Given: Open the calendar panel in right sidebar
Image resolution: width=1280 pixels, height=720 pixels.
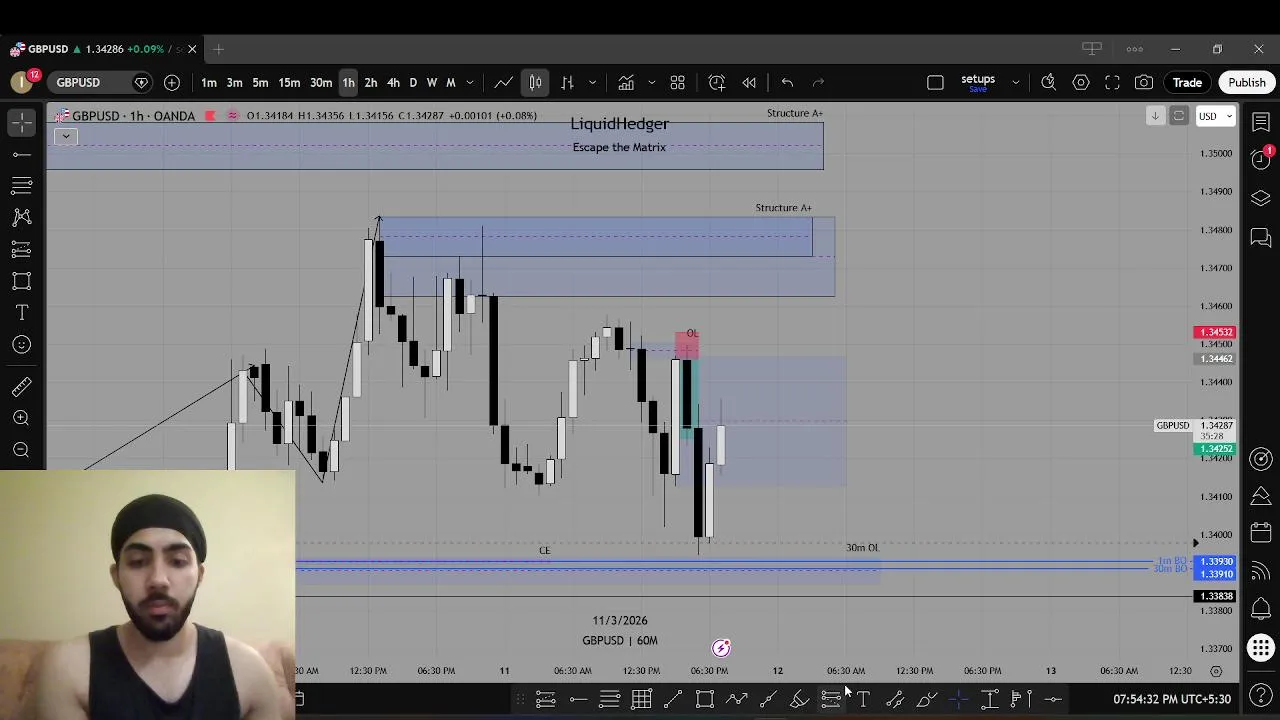Looking at the screenshot, I should [1261, 532].
